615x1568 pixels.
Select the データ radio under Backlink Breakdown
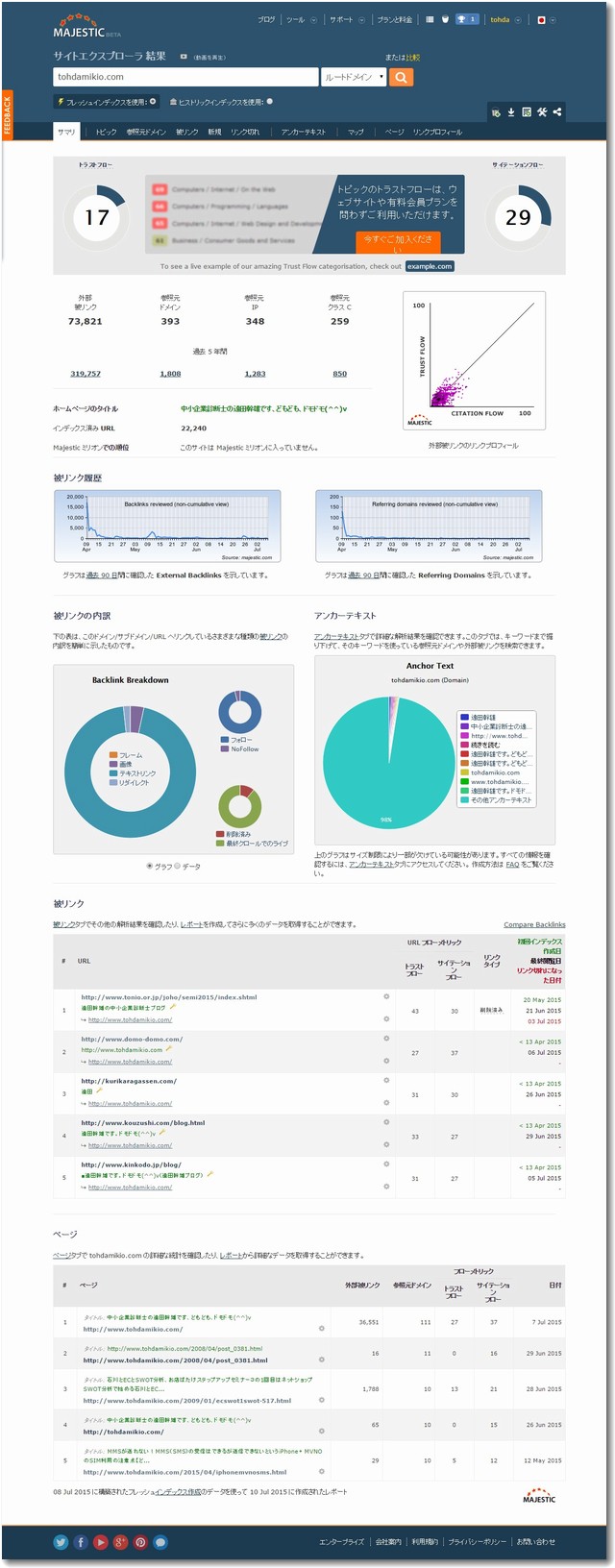click(x=178, y=866)
